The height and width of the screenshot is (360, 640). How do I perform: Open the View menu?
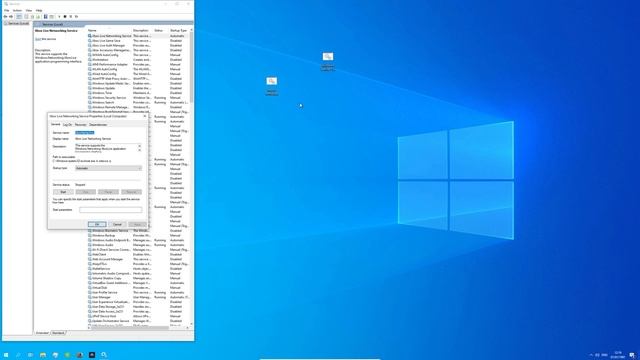pyautogui.click(x=29, y=11)
